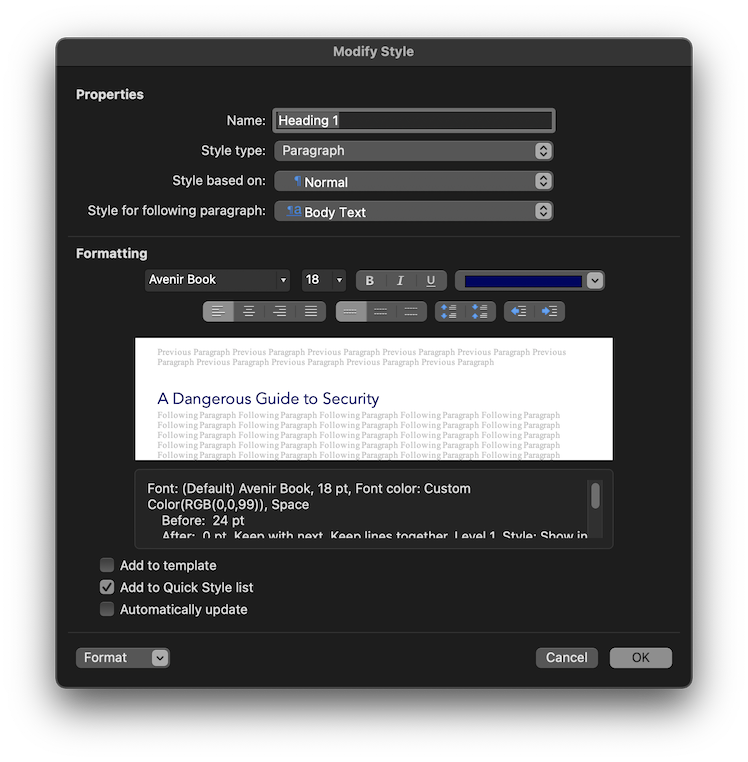Click the Cancel button
Viewport: 748px width, 762px height.
[566, 658]
